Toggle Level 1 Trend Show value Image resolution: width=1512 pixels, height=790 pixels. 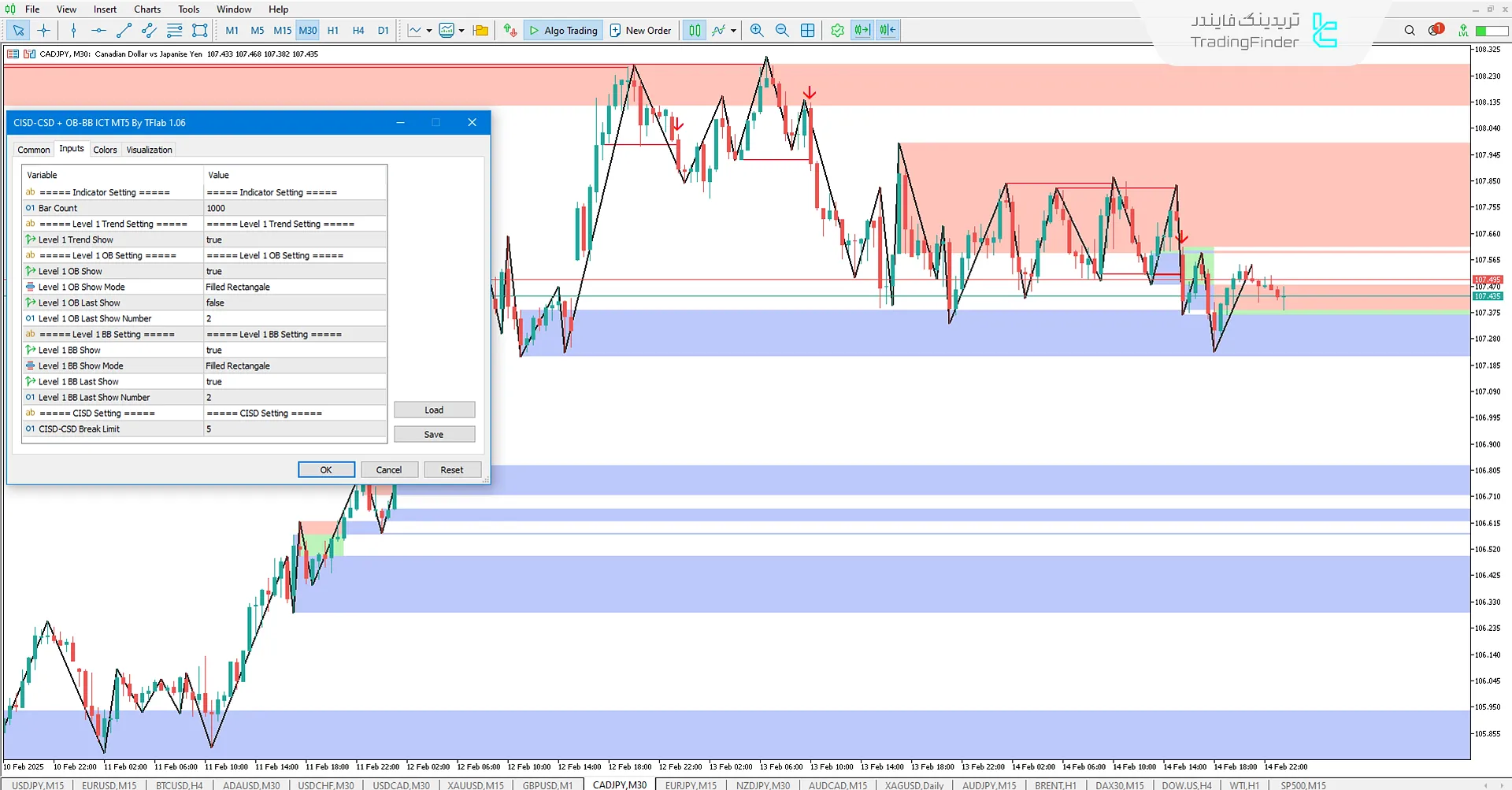coord(295,240)
